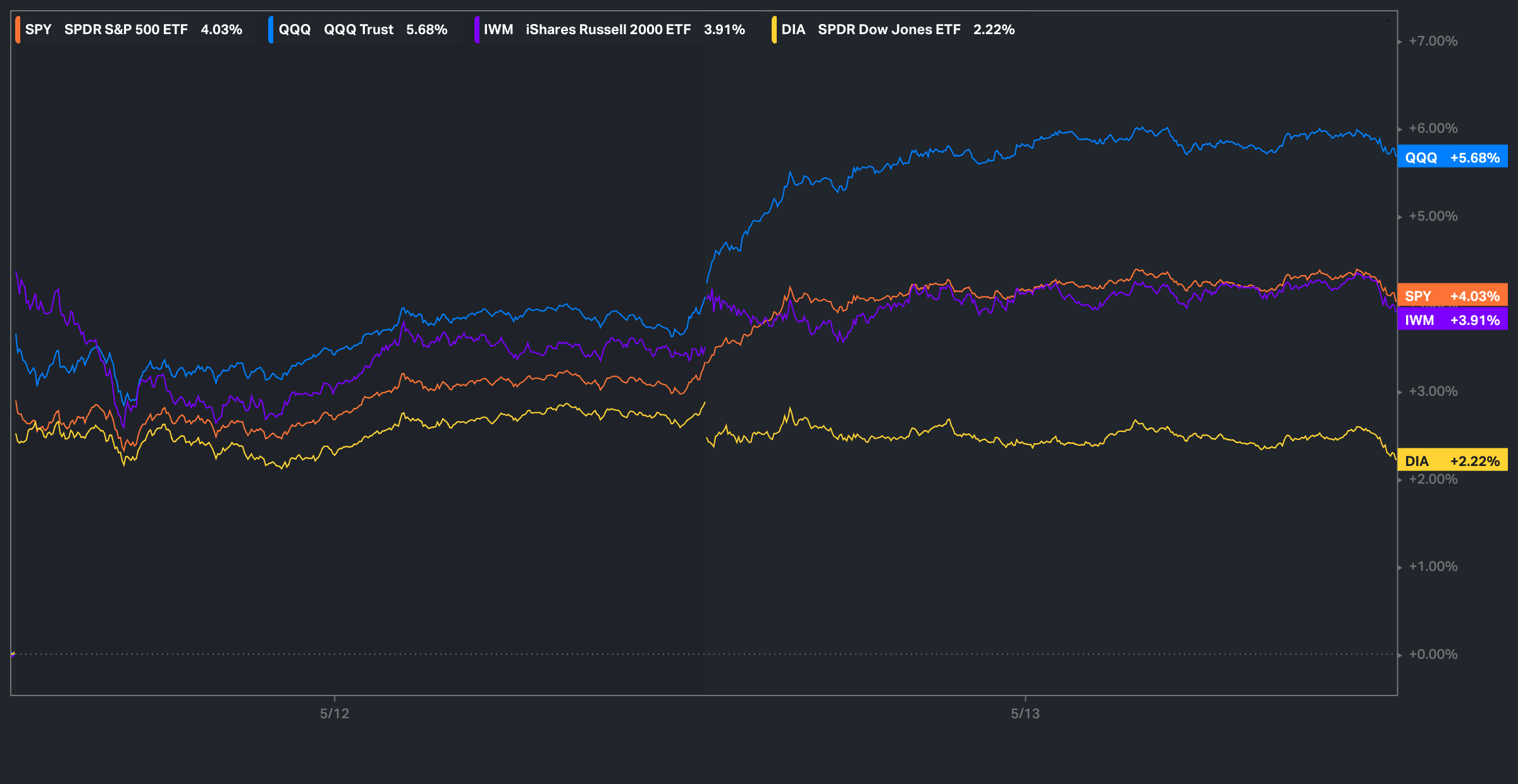Click the purple IWM +3.91% price tag
The height and width of the screenshot is (784, 1518).
tap(1452, 320)
